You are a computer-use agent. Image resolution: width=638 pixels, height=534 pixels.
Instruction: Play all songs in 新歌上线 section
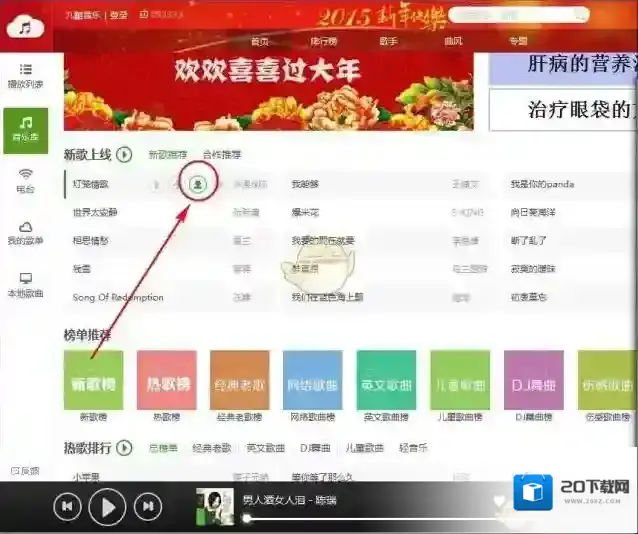[124, 155]
